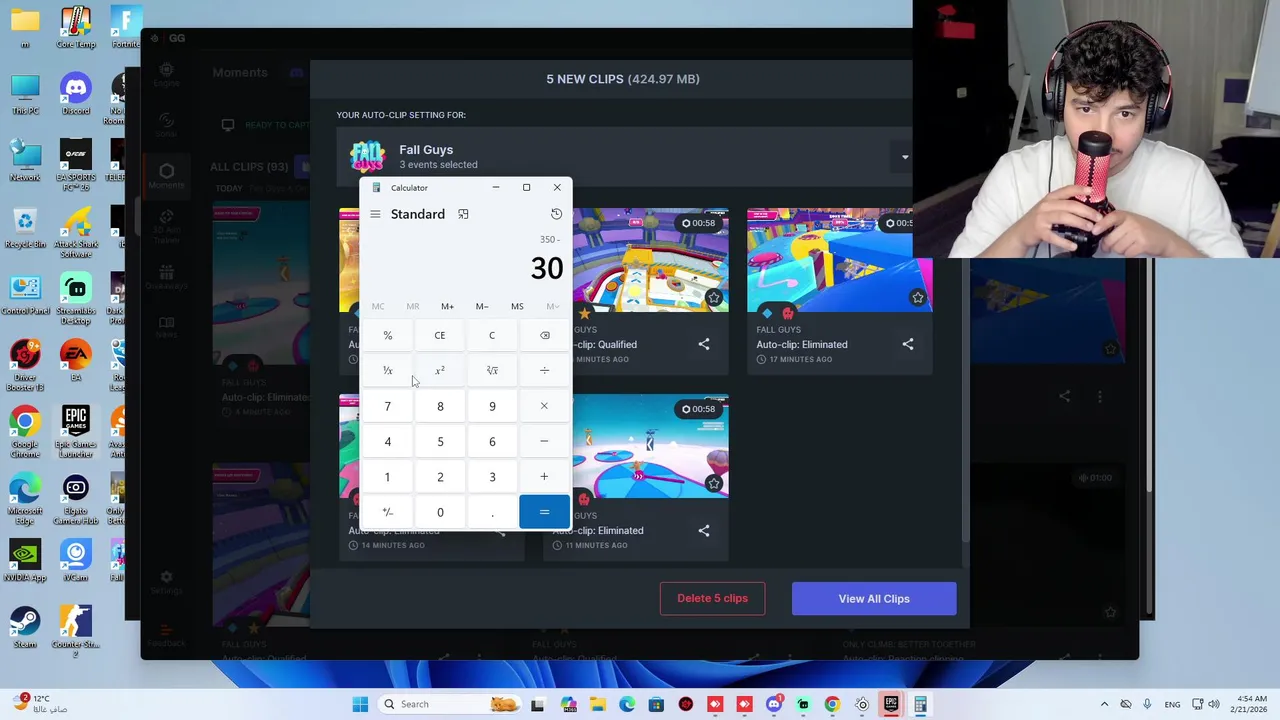Click the M- memory subtract button

[482, 306]
